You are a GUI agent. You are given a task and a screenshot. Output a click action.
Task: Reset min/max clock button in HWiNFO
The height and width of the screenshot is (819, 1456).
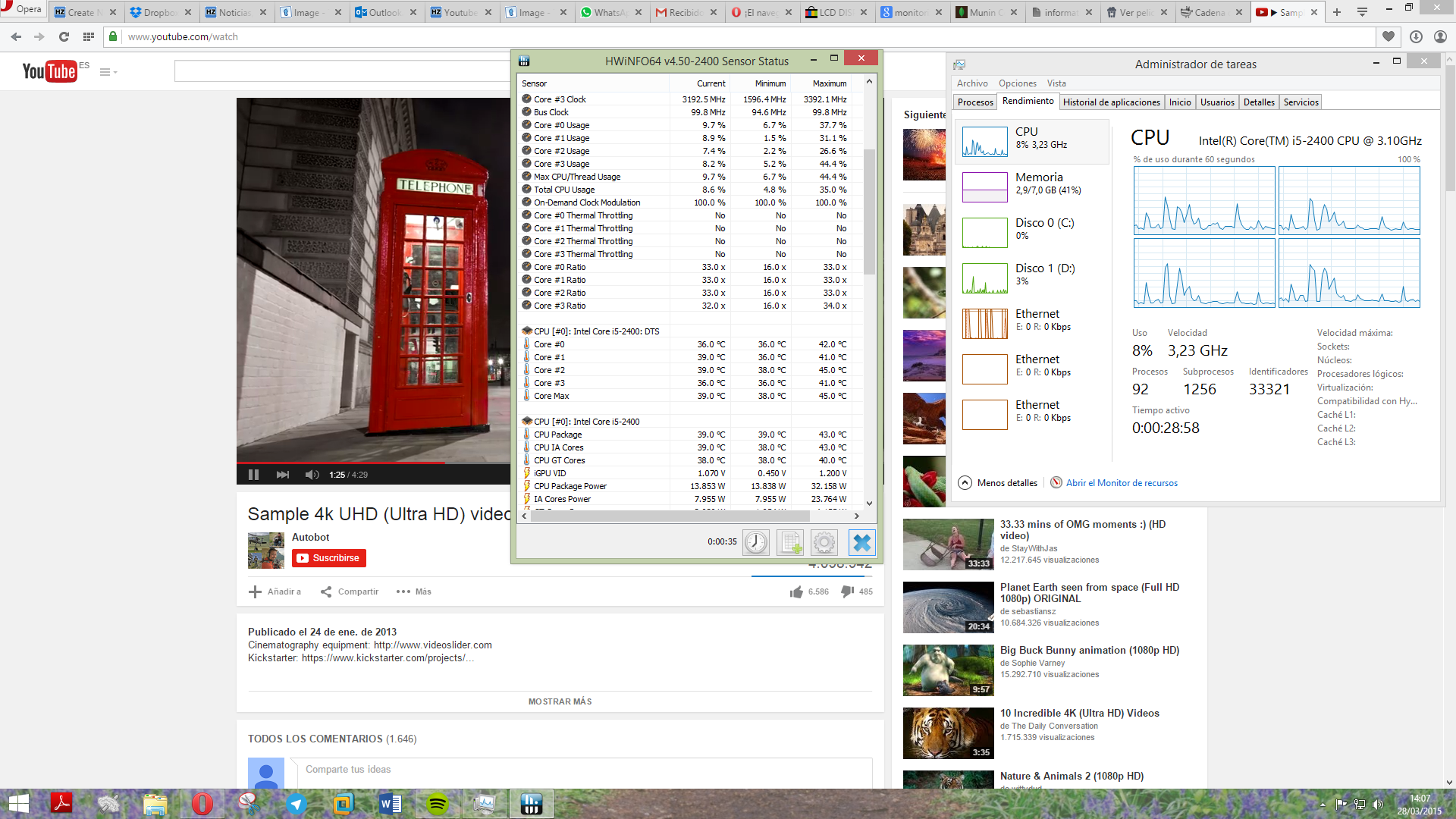tap(756, 542)
